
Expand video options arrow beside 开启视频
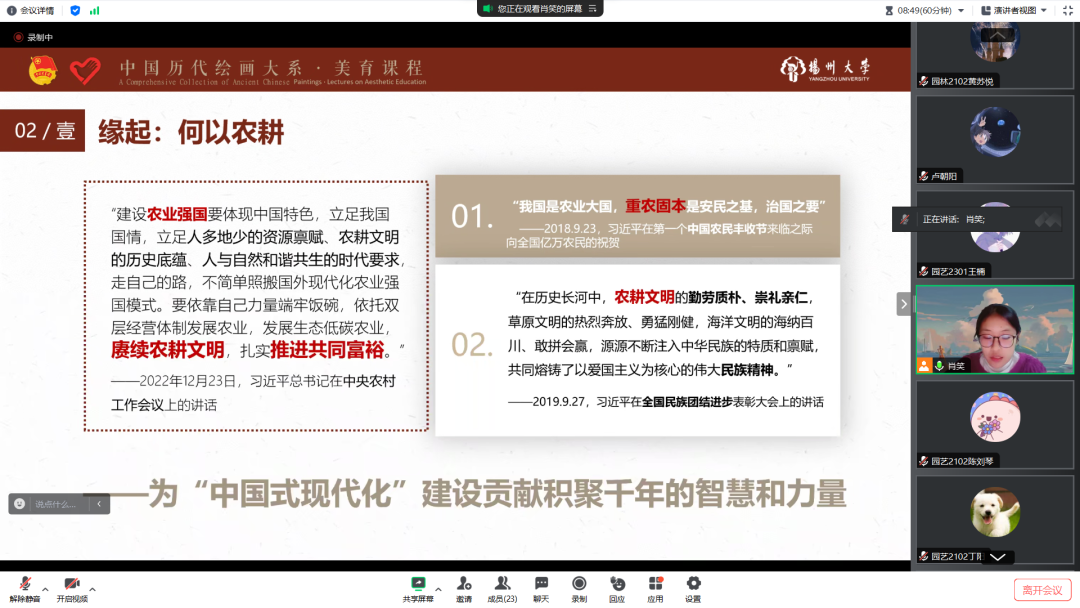click(x=93, y=588)
